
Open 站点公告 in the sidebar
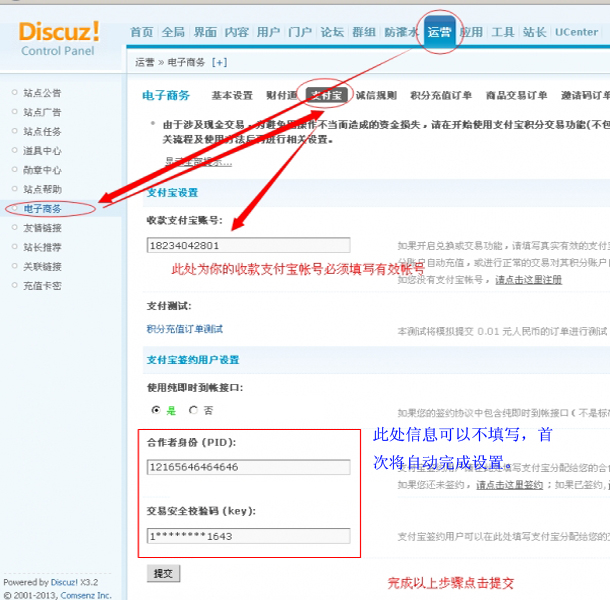[42, 93]
